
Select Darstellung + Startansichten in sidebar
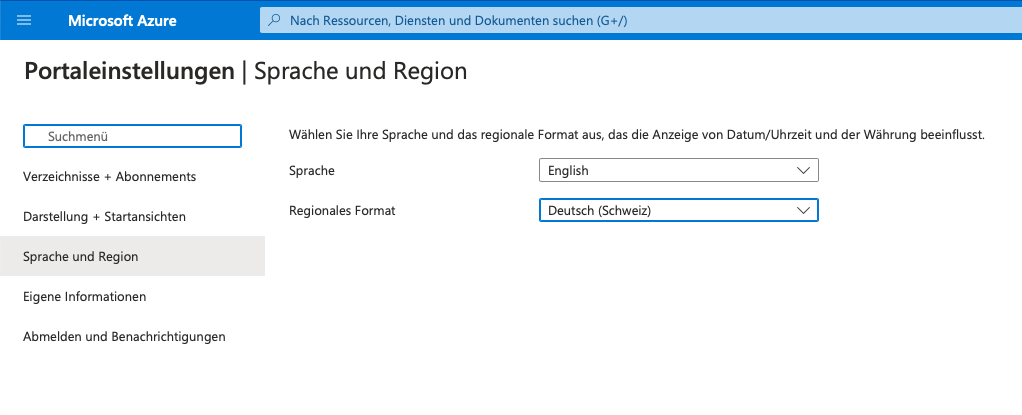point(104,217)
